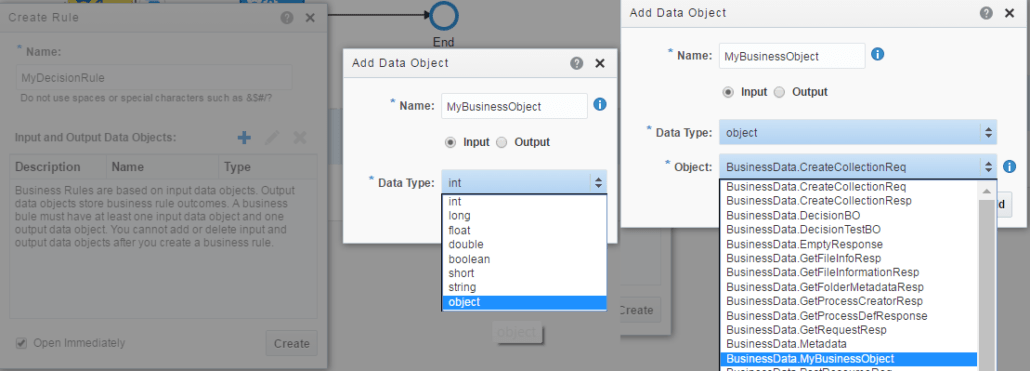Click info icon beside right dialog Name field
Screen dimensions: 1030x371
[x=878, y=54]
